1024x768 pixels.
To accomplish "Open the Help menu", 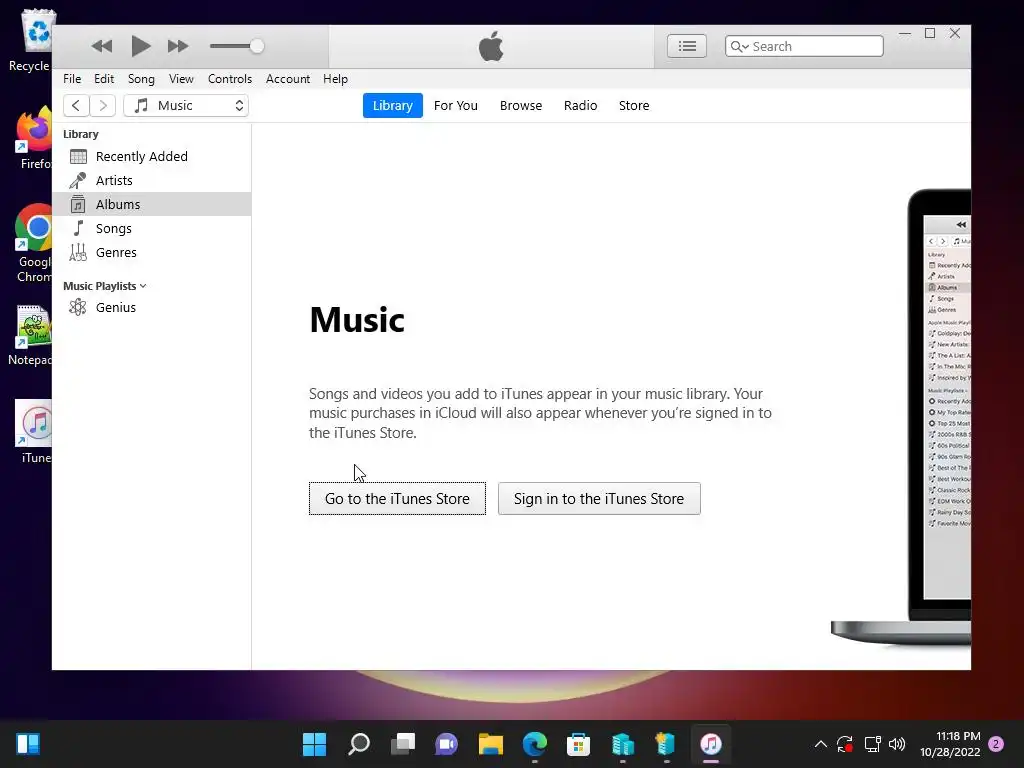I will point(335,79).
